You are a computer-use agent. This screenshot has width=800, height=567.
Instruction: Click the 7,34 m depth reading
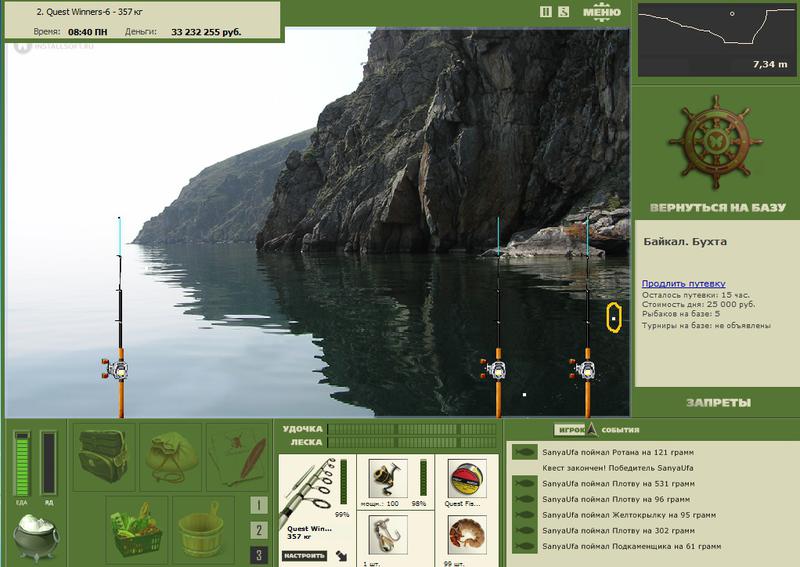(x=770, y=64)
